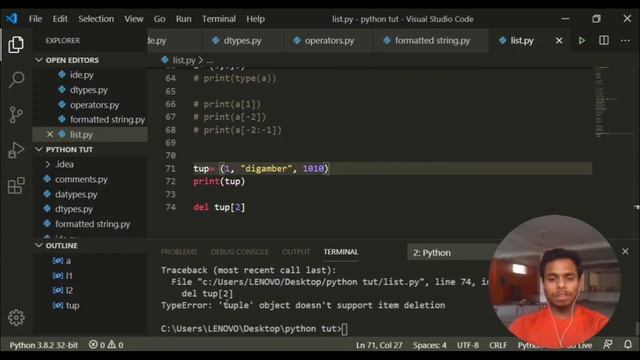The image size is (640, 360).
Task: Click line number 74 in gutter
Action: click(170, 207)
